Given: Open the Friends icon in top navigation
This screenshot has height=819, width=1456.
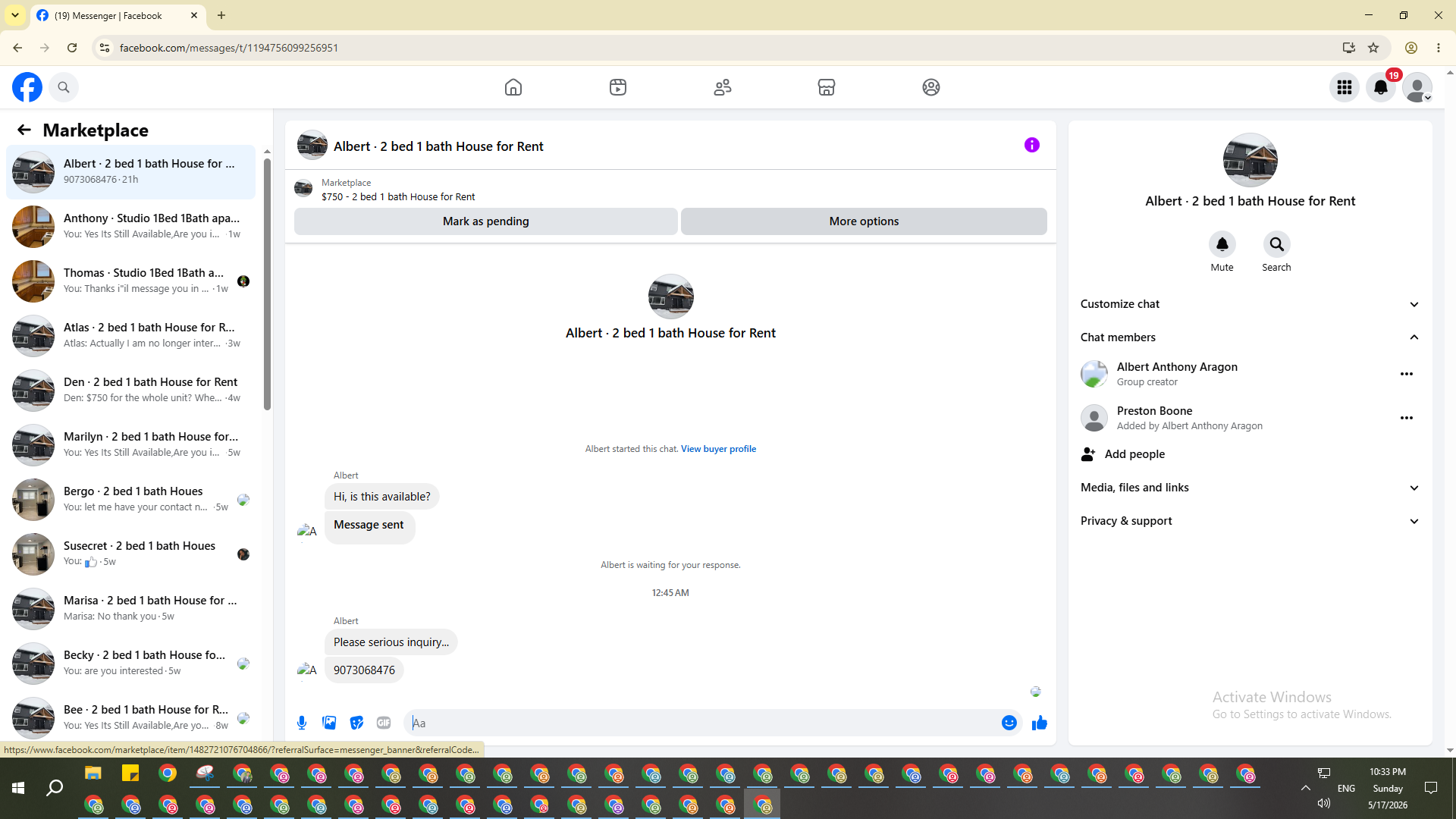Looking at the screenshot, I should (723, 87).
